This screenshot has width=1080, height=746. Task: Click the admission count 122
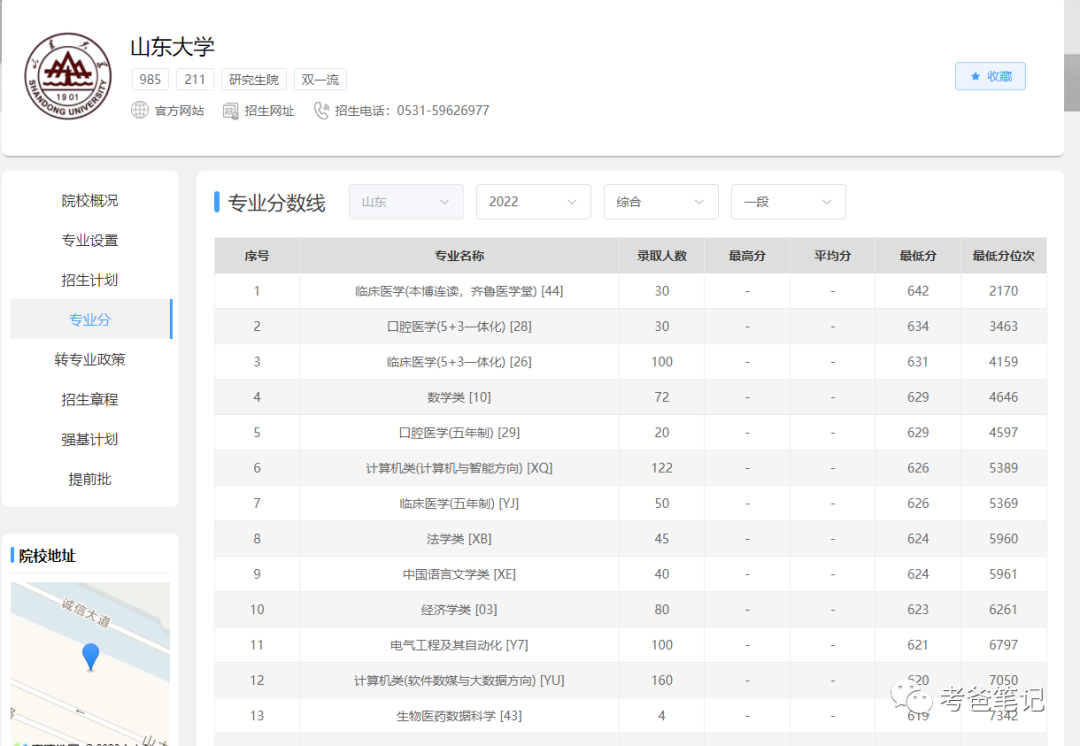(x=662, y=468)
